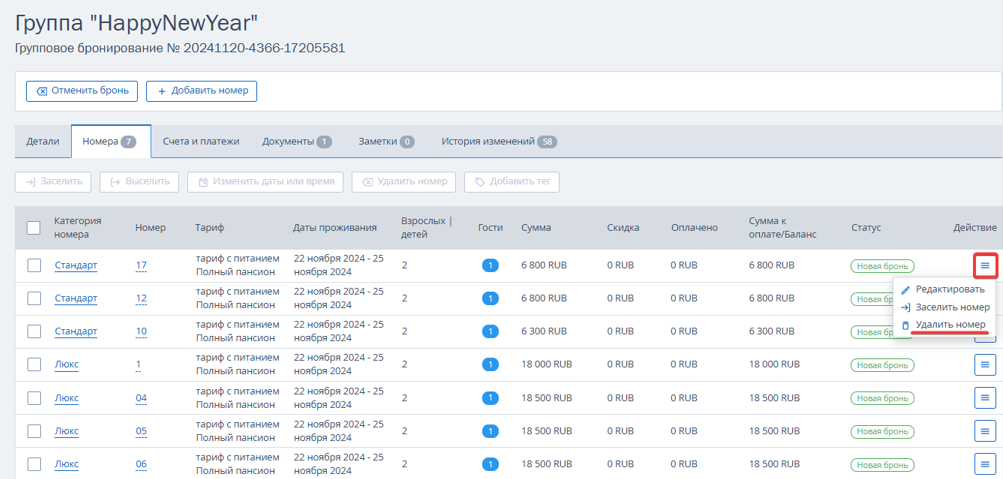Viewport: 1003px width, 479px height.
Task: Open the Люкс category link for room 05
Action: pos(67,431)
